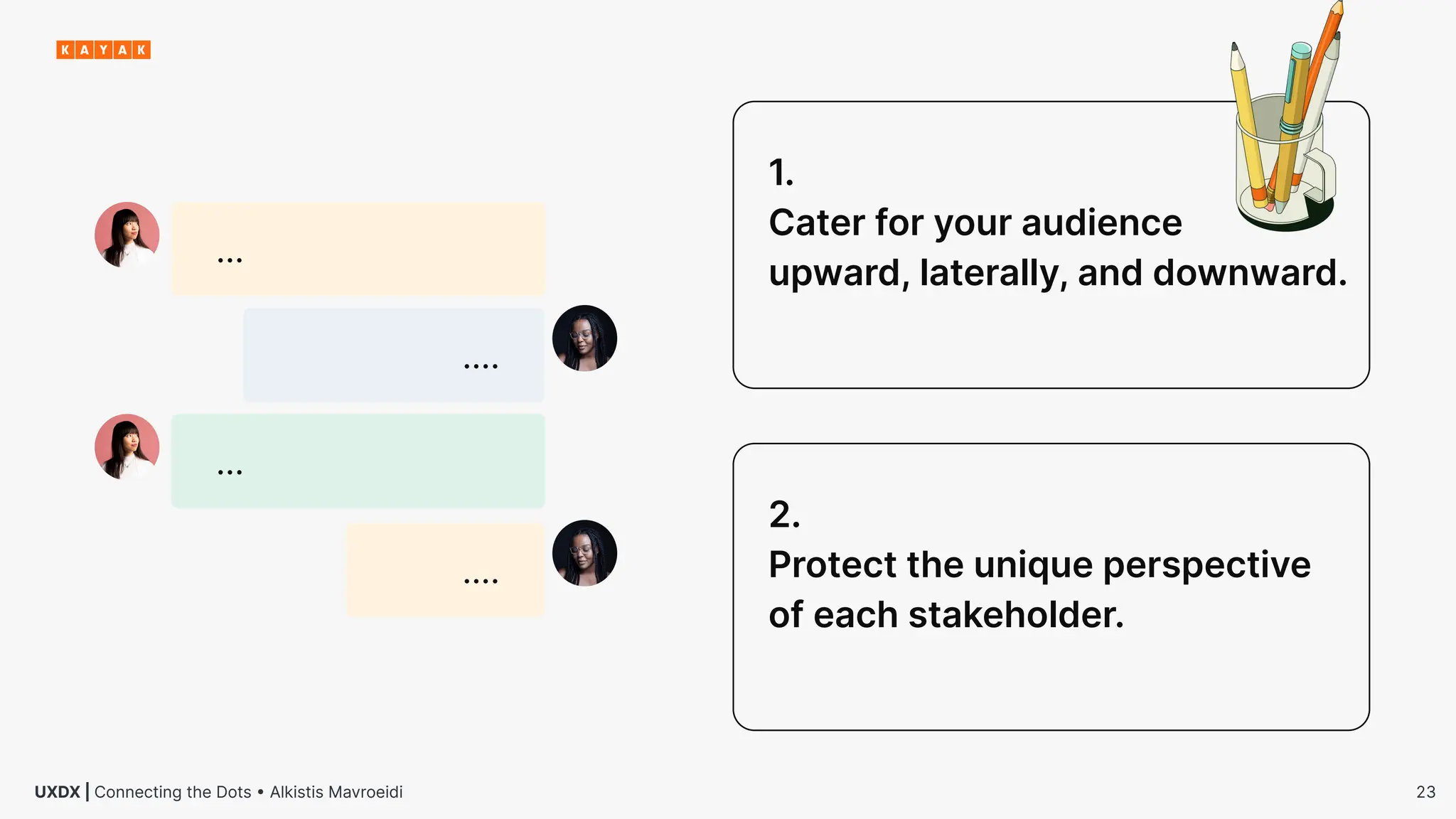Click the orange pencil tip at top
The width and height of the screenshot is (1456, 819).
click(1335, 10)
